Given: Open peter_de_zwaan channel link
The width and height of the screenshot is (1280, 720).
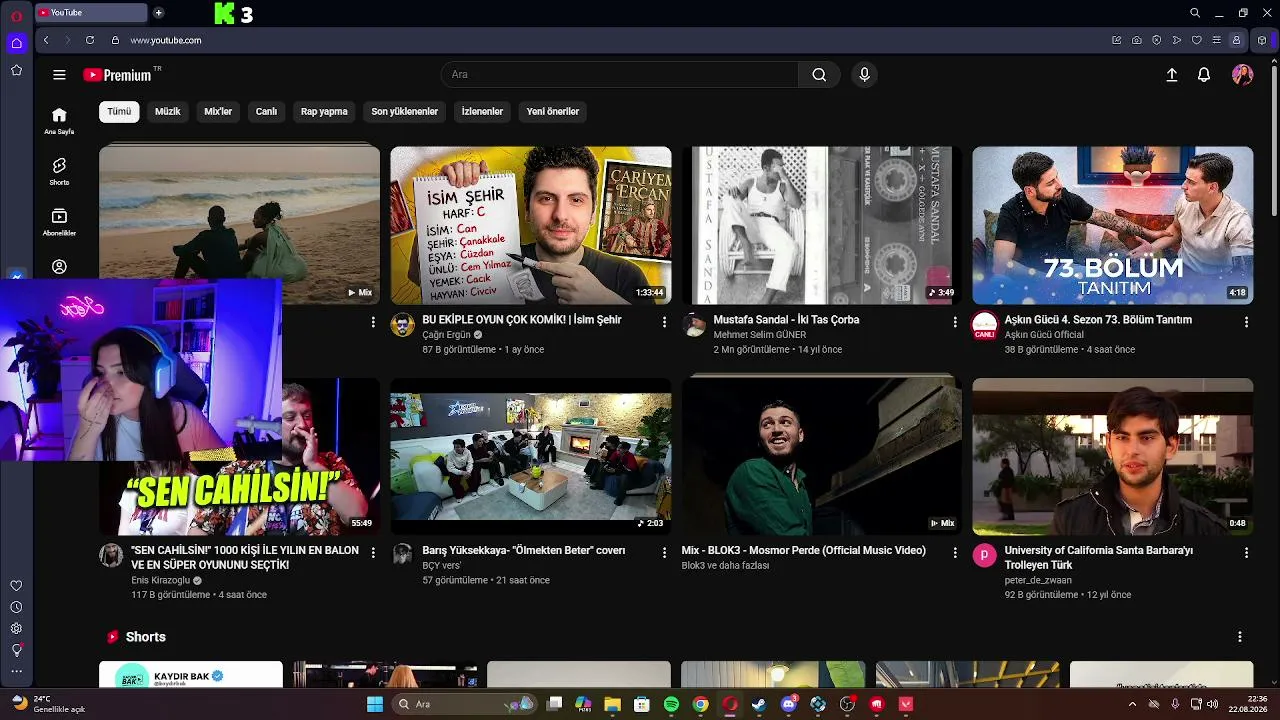Looking at the screenshot, I should click(x=1038, y=580).
